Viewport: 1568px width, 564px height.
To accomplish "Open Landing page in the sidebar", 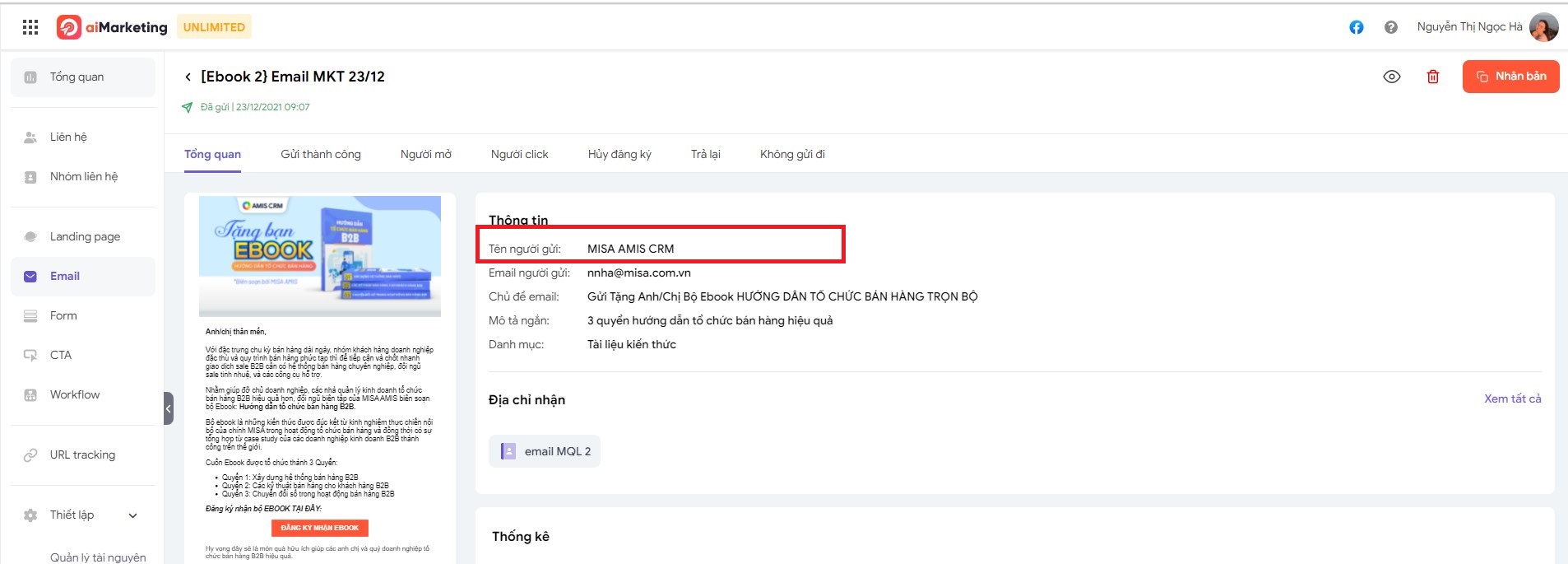I will [83, 236].
